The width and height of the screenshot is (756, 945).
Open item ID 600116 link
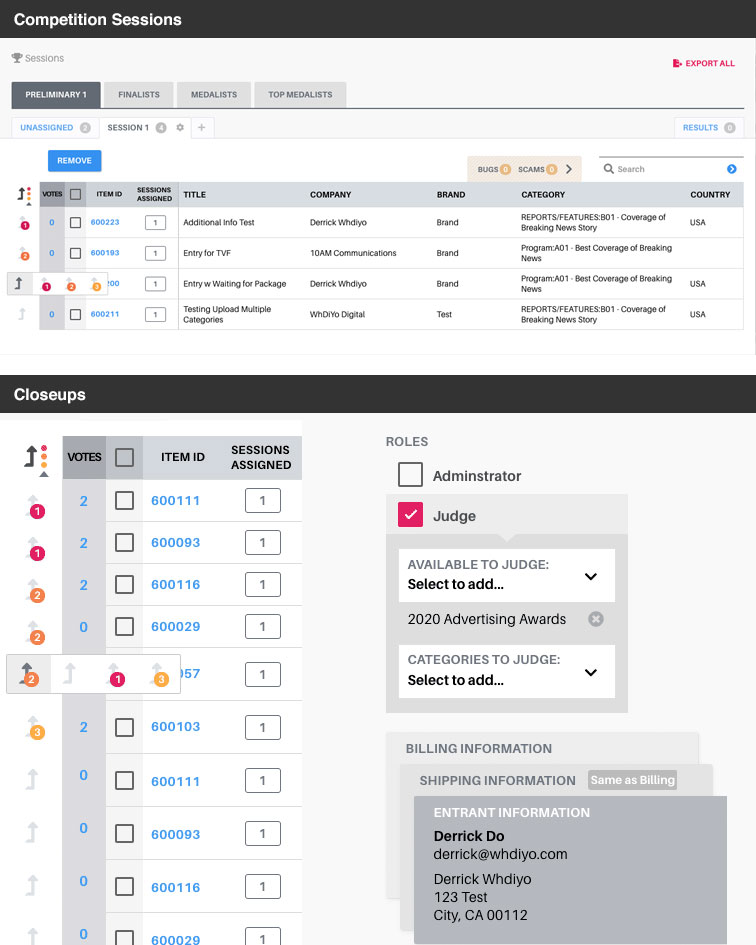pyautogui.click(x=175, y=585)
